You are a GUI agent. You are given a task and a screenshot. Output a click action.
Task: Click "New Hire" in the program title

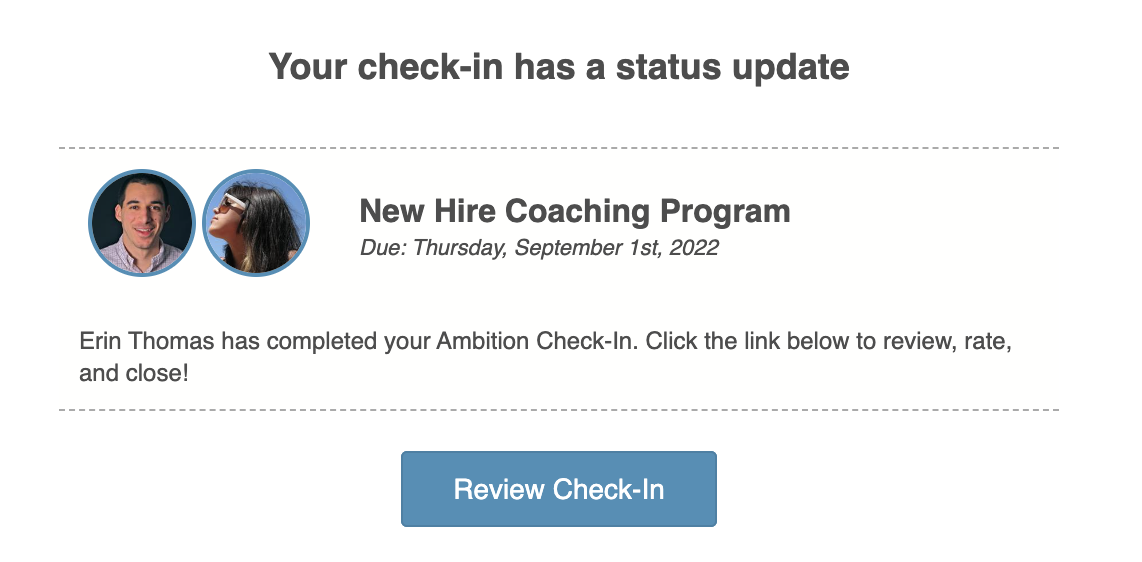428,211
